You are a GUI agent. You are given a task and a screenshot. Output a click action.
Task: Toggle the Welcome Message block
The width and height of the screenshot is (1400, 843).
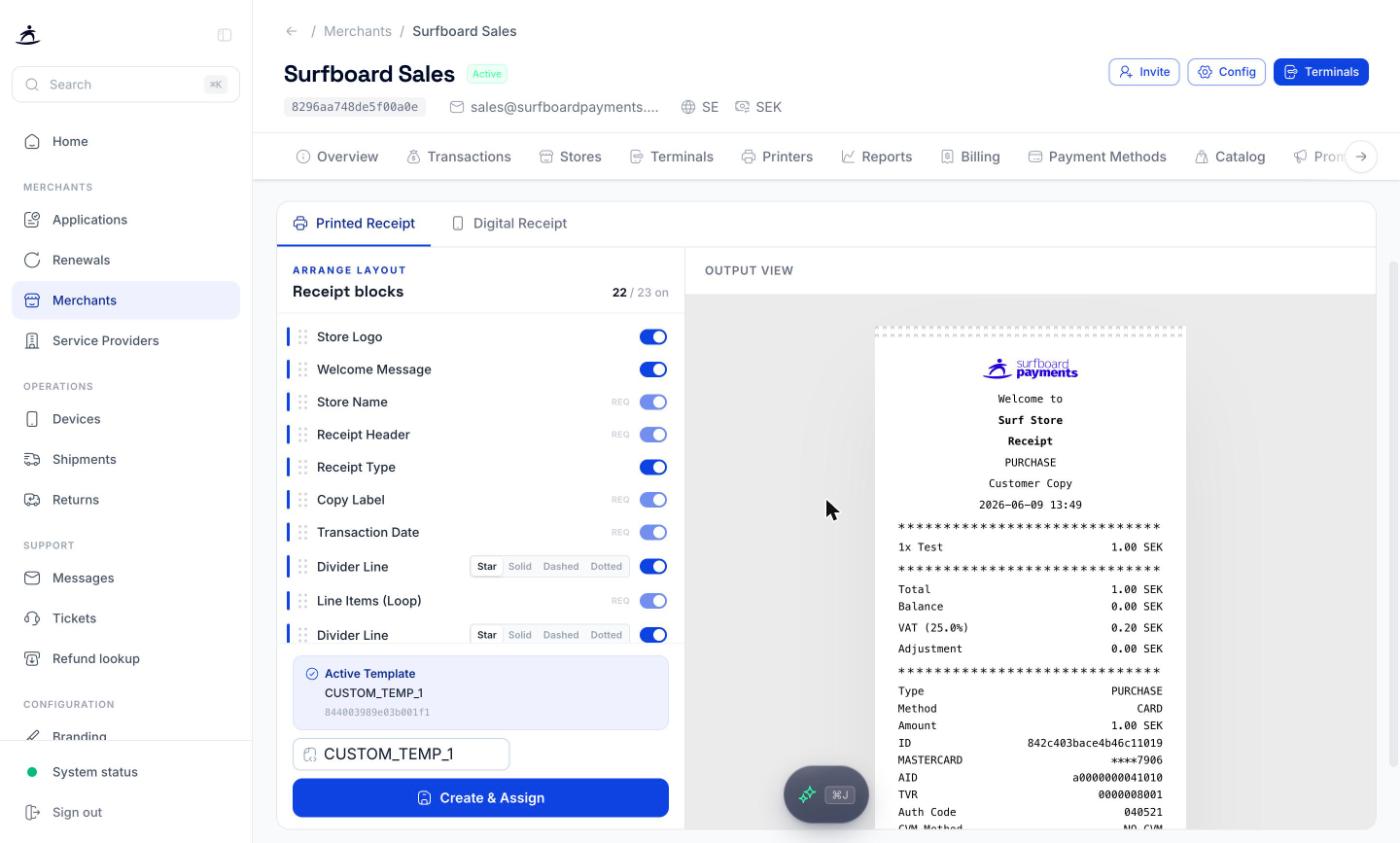pyautogui.click(x=653, y=370)
